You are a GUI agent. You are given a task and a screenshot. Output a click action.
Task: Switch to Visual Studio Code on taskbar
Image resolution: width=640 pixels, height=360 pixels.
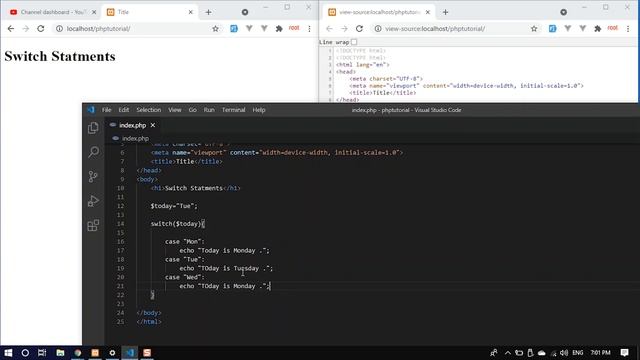point(130,353)
